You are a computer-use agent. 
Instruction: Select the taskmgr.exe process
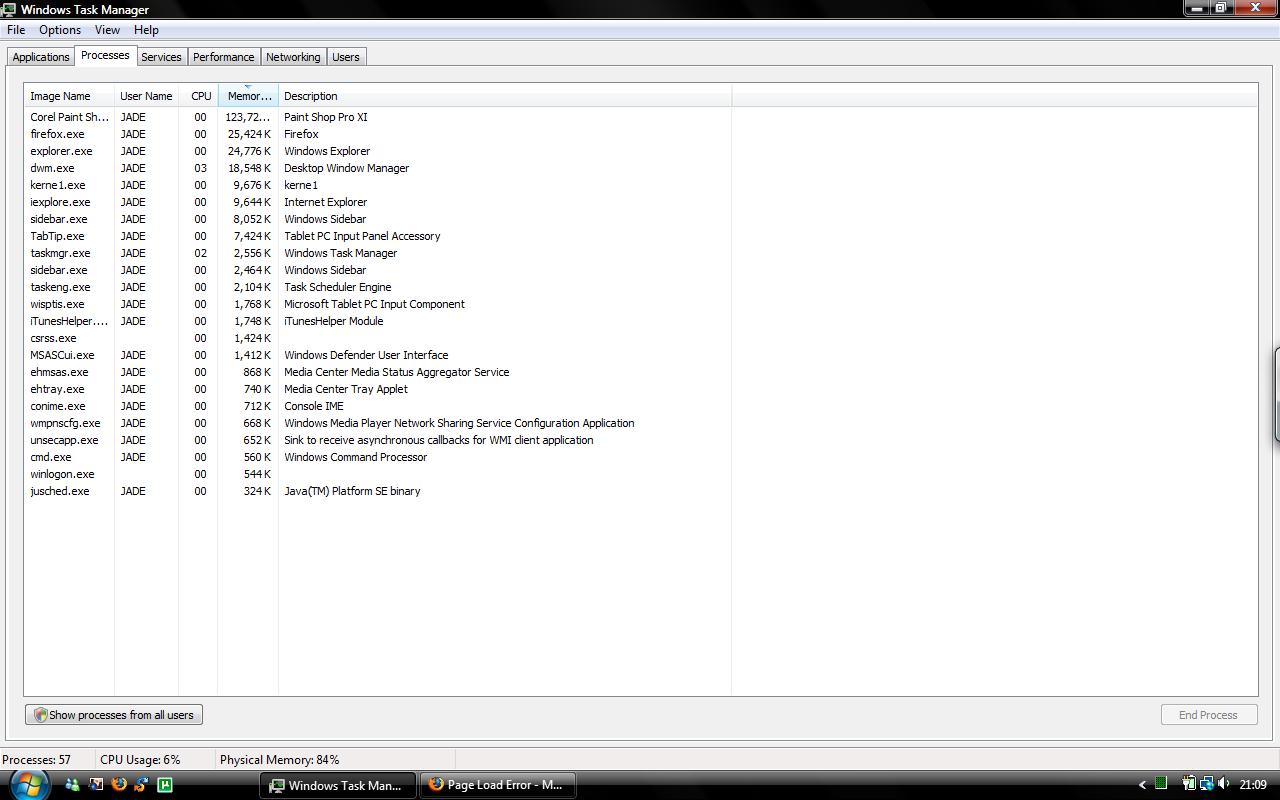[378, 253]
